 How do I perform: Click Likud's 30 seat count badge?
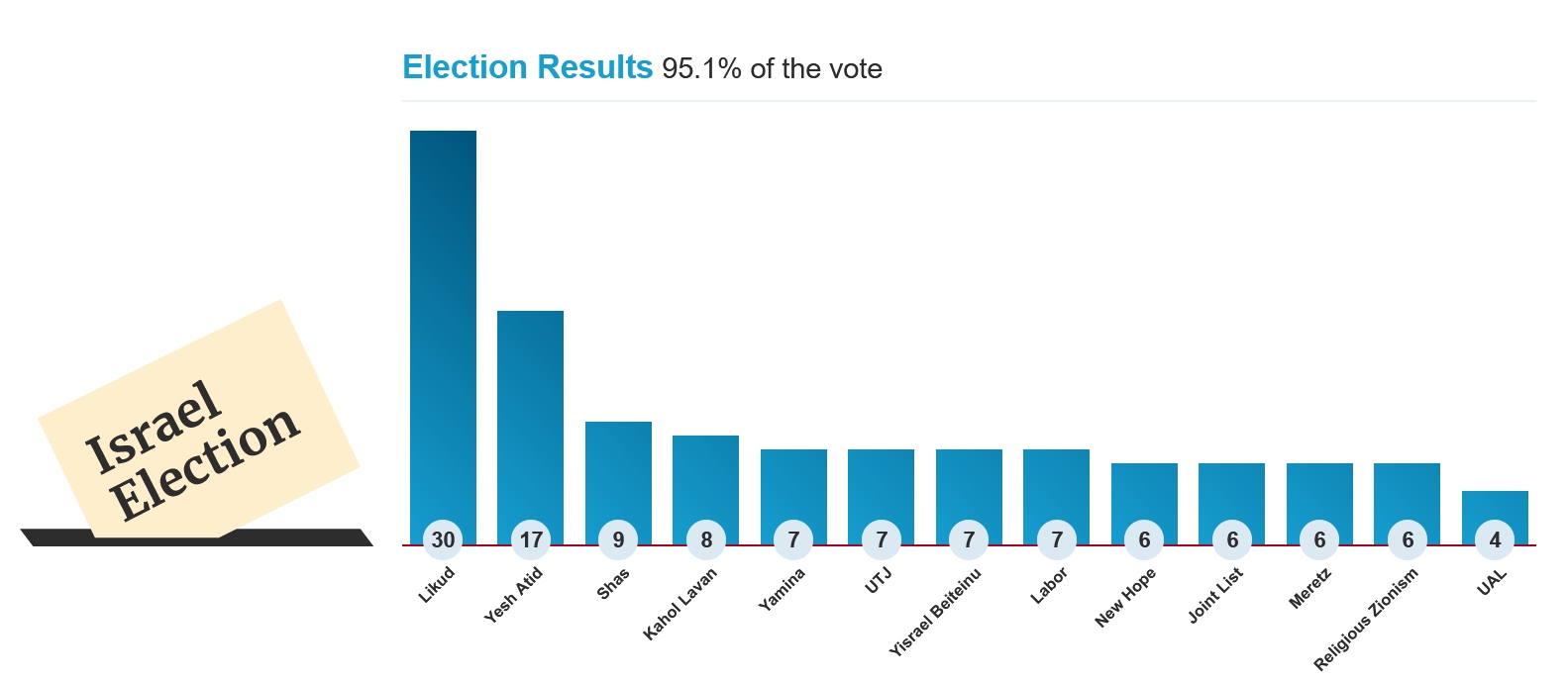[443, 539]
